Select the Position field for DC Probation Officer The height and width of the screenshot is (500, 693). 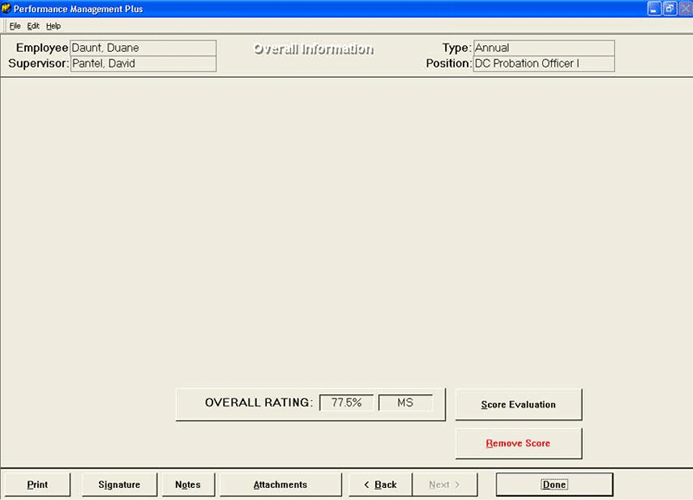(543, 64)
